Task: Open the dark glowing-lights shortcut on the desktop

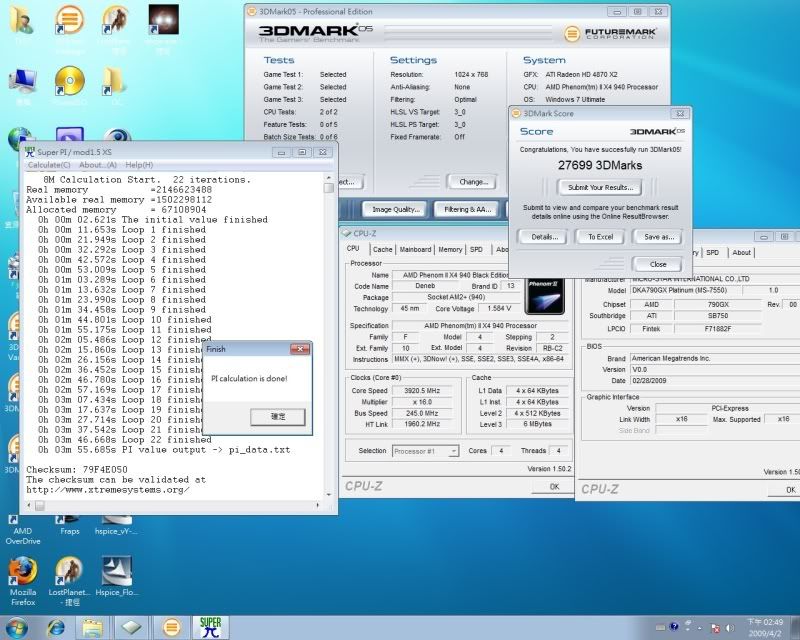Action: tap(163, 20)
